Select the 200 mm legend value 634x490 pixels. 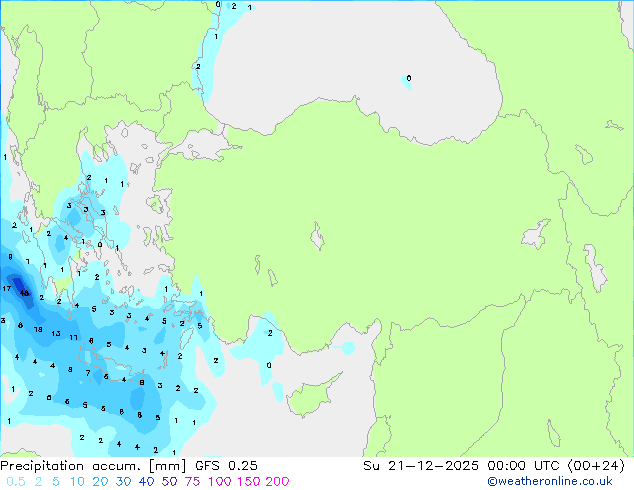point(277,482)
